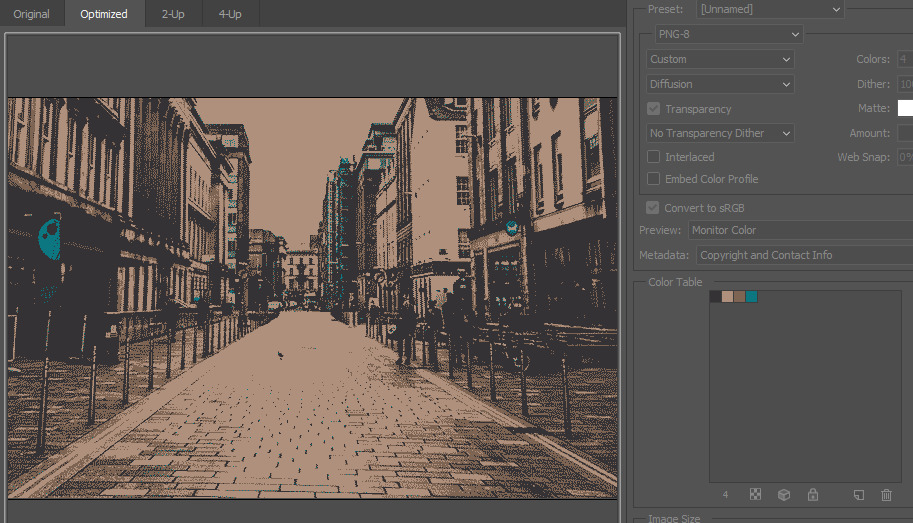
Task: Click the white Matte color swatch
Action: [x=905, y=108]
